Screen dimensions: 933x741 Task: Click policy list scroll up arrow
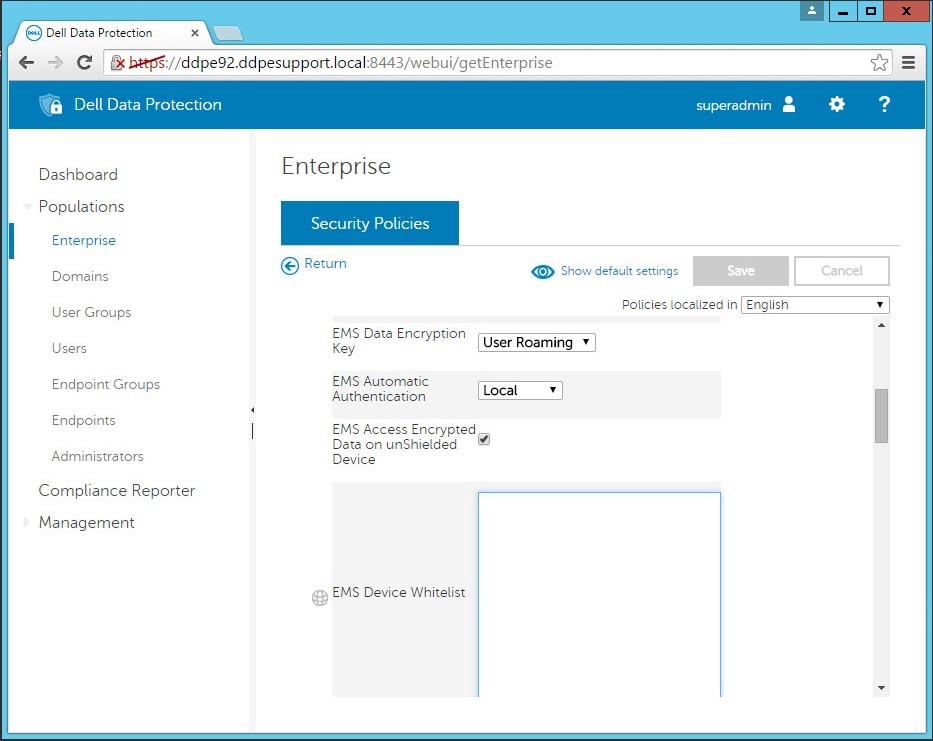pos(881,325)
